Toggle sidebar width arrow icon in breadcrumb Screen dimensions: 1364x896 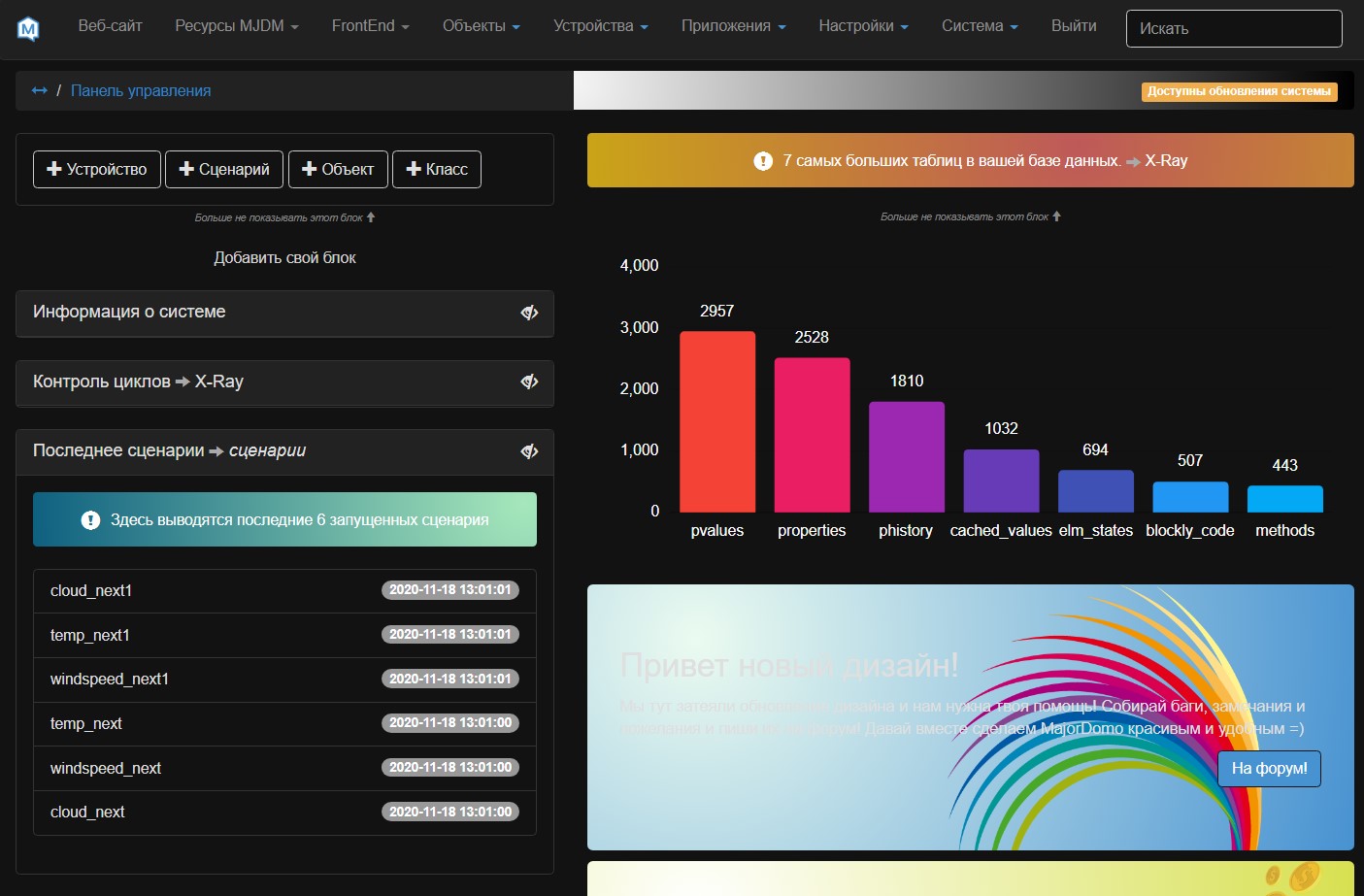(39, 90)
